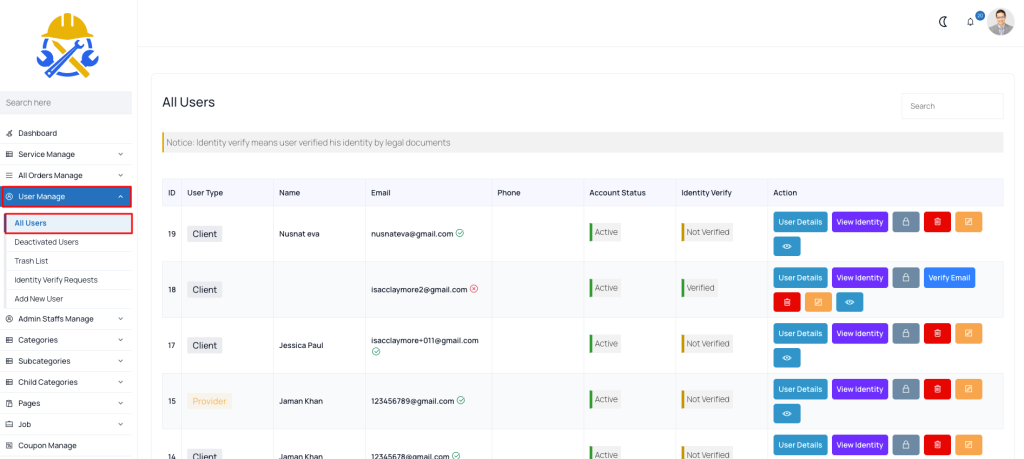Click verified check under isacclaymore+011@gmail.com
Image resolution: width=1024 pixels, height=459 pixels.
[x=376, y=351]
